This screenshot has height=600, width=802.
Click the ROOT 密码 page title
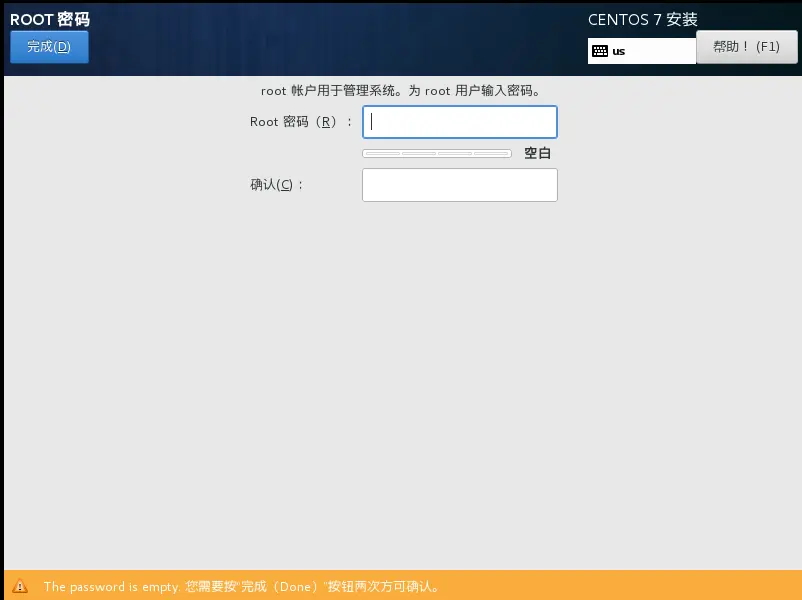pyautogui.click(x=50, y=19)
